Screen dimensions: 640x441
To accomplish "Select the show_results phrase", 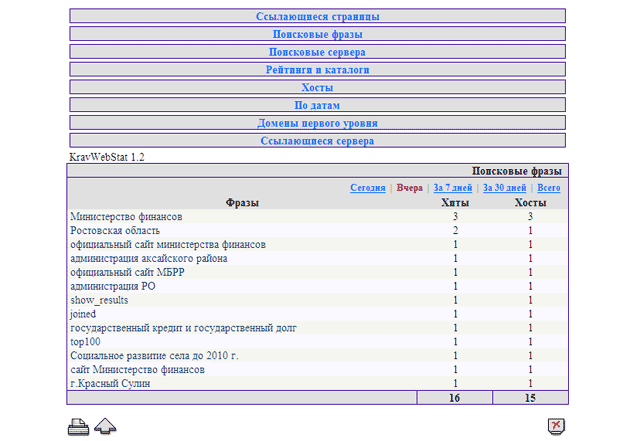I will (99, 300).
